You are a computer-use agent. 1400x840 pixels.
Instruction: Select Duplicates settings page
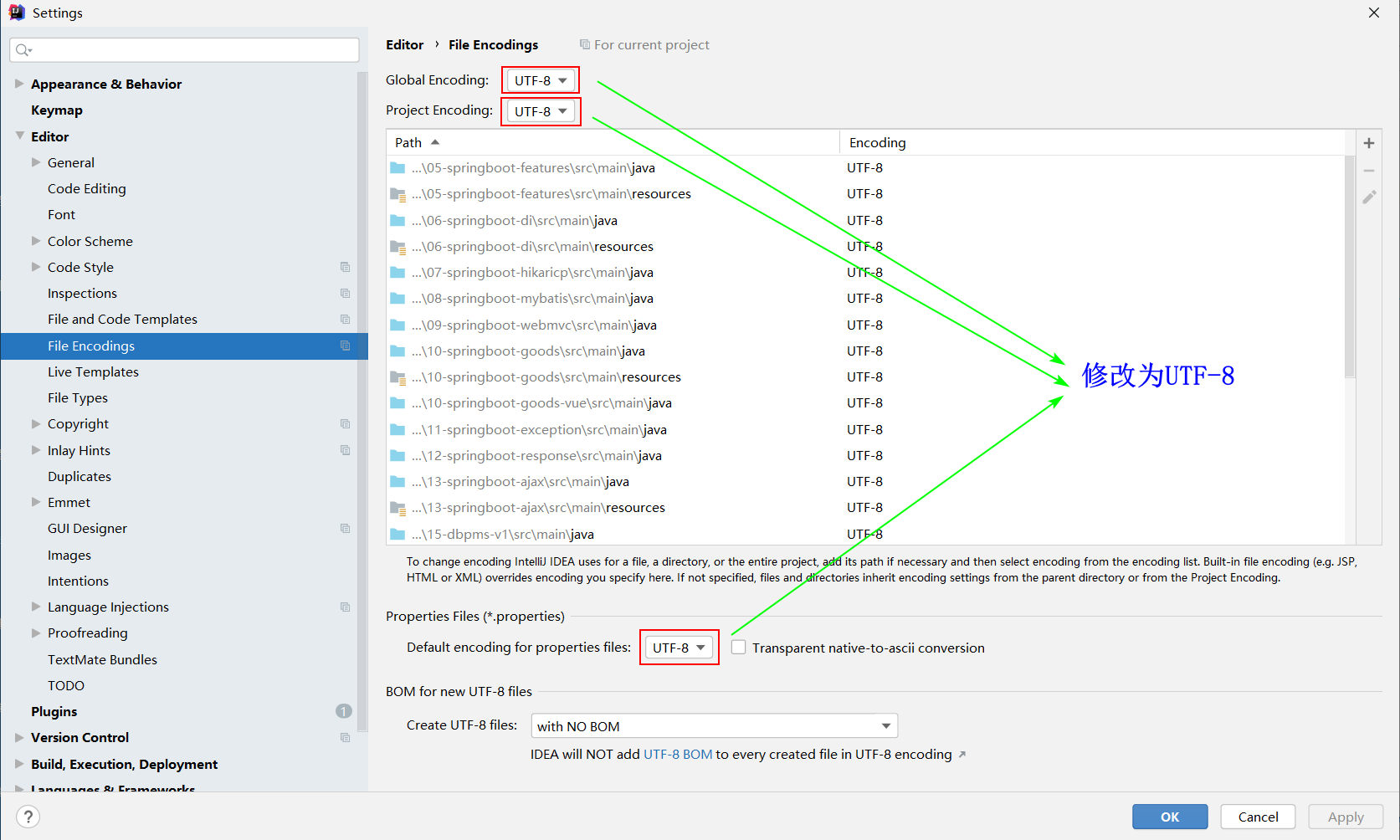tap(79, 476)
